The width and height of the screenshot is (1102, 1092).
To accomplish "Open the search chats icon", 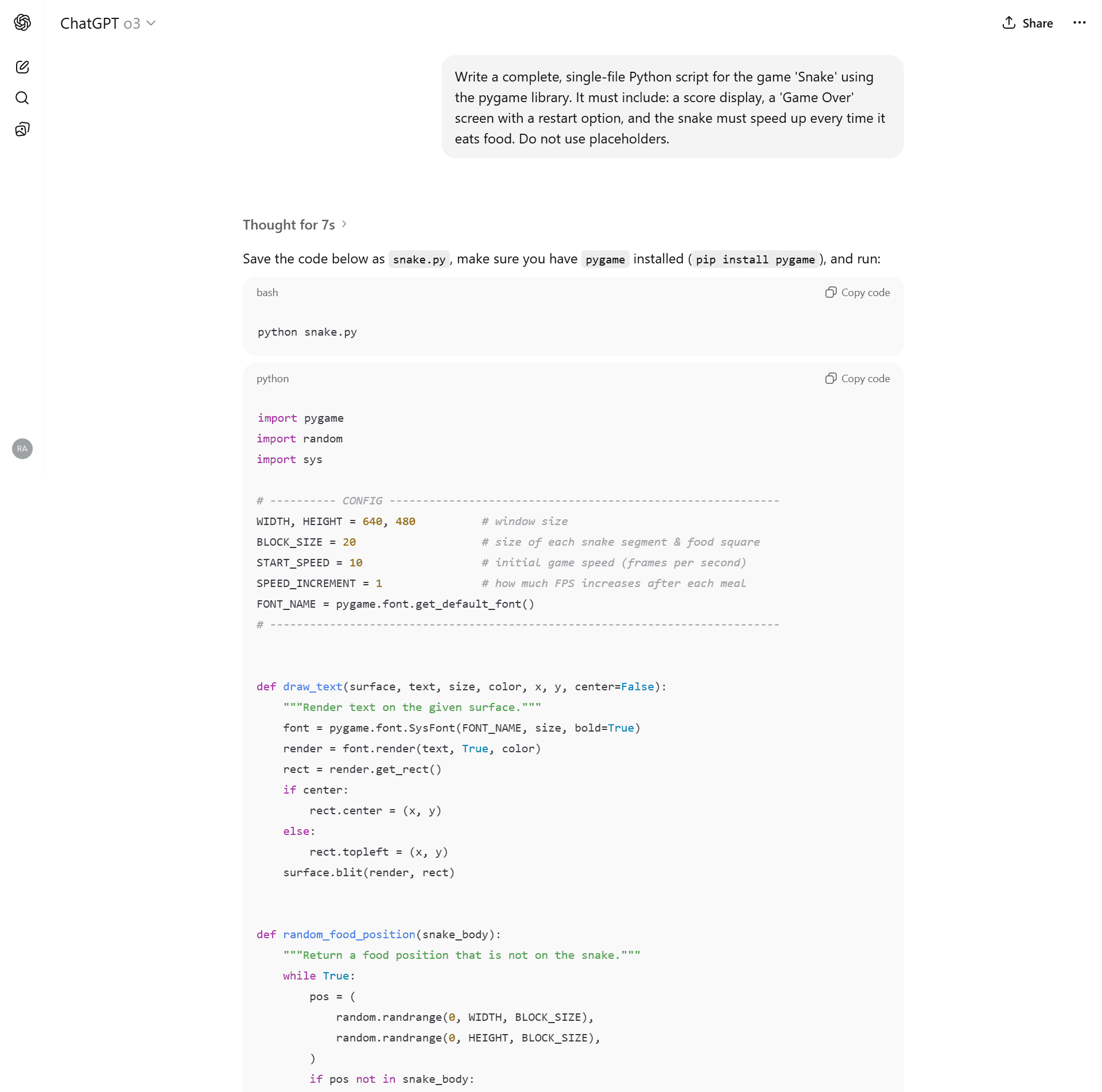I will [x=22, y=98].
